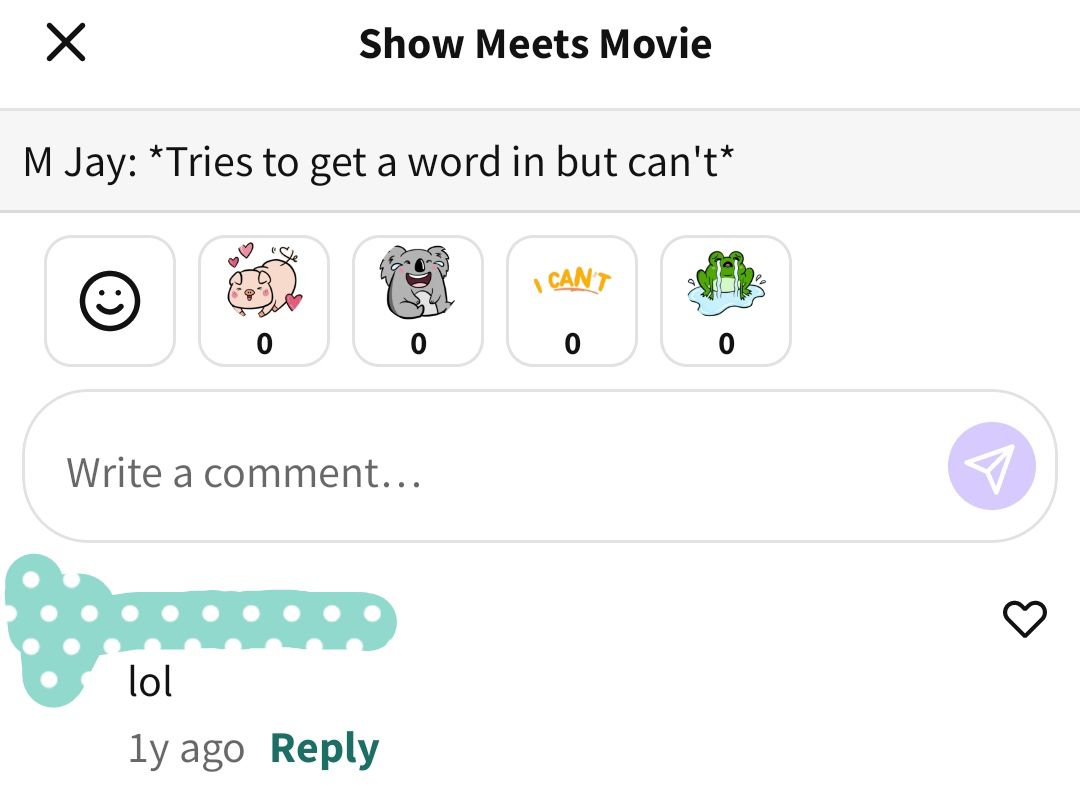Close the Show Meets Movie comments panel
The width and height of the screenshot is (1080, 808).
point(66,42)
